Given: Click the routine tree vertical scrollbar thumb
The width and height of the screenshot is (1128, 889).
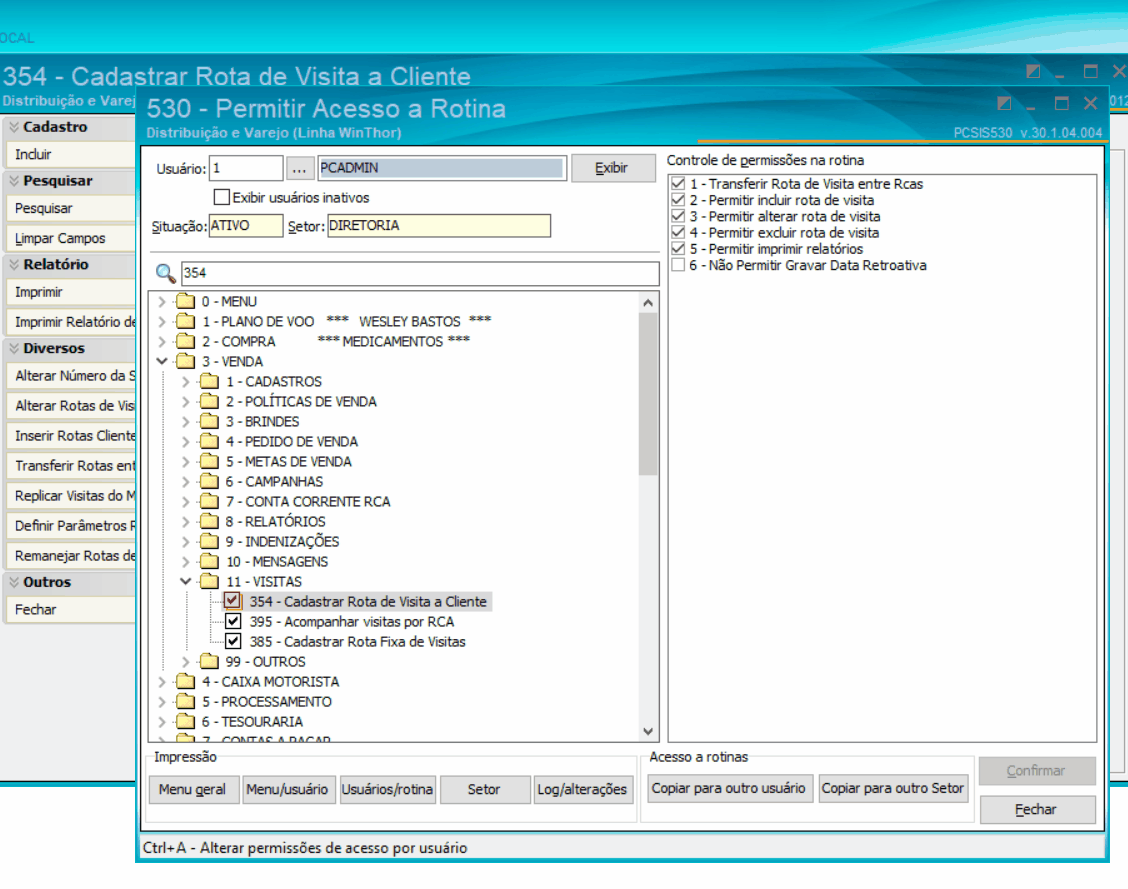Looking at the screenshot, I should tap(647, 394).
